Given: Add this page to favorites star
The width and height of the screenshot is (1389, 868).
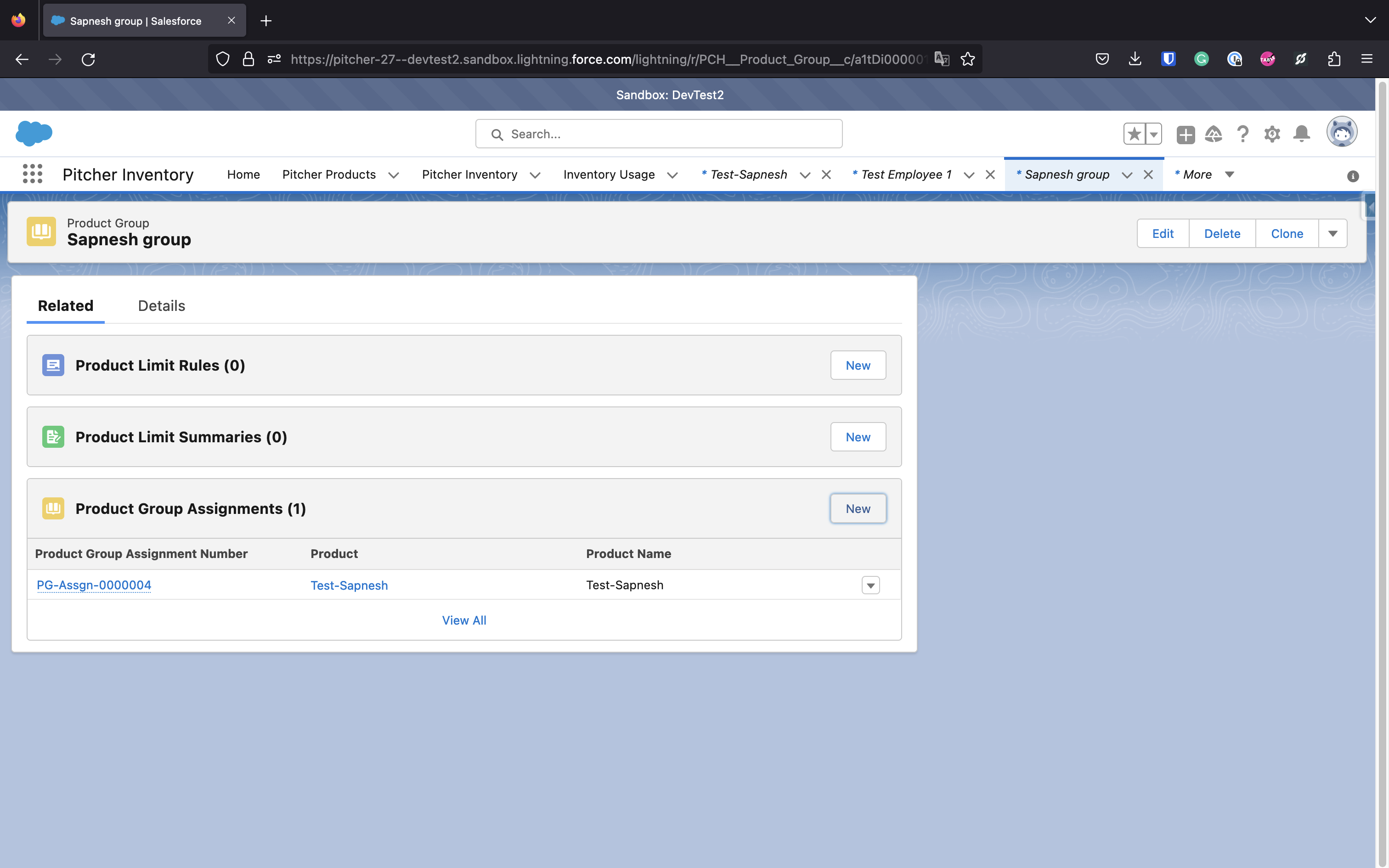Looking at the screenshot, I should tap(1134, 134).
